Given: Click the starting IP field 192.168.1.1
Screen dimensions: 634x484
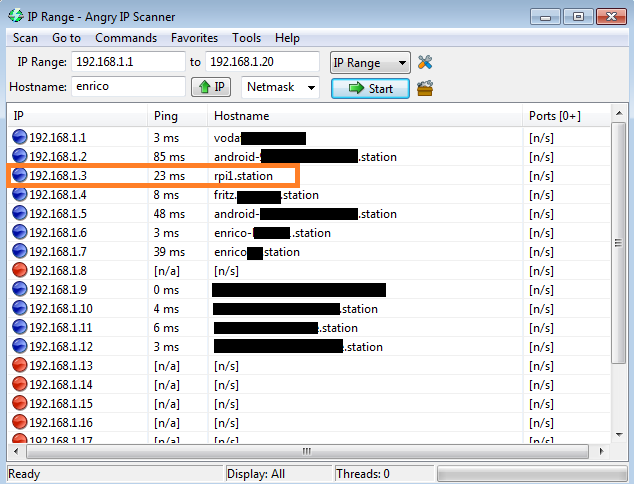Looking at the screenshot, I should 128,62.
